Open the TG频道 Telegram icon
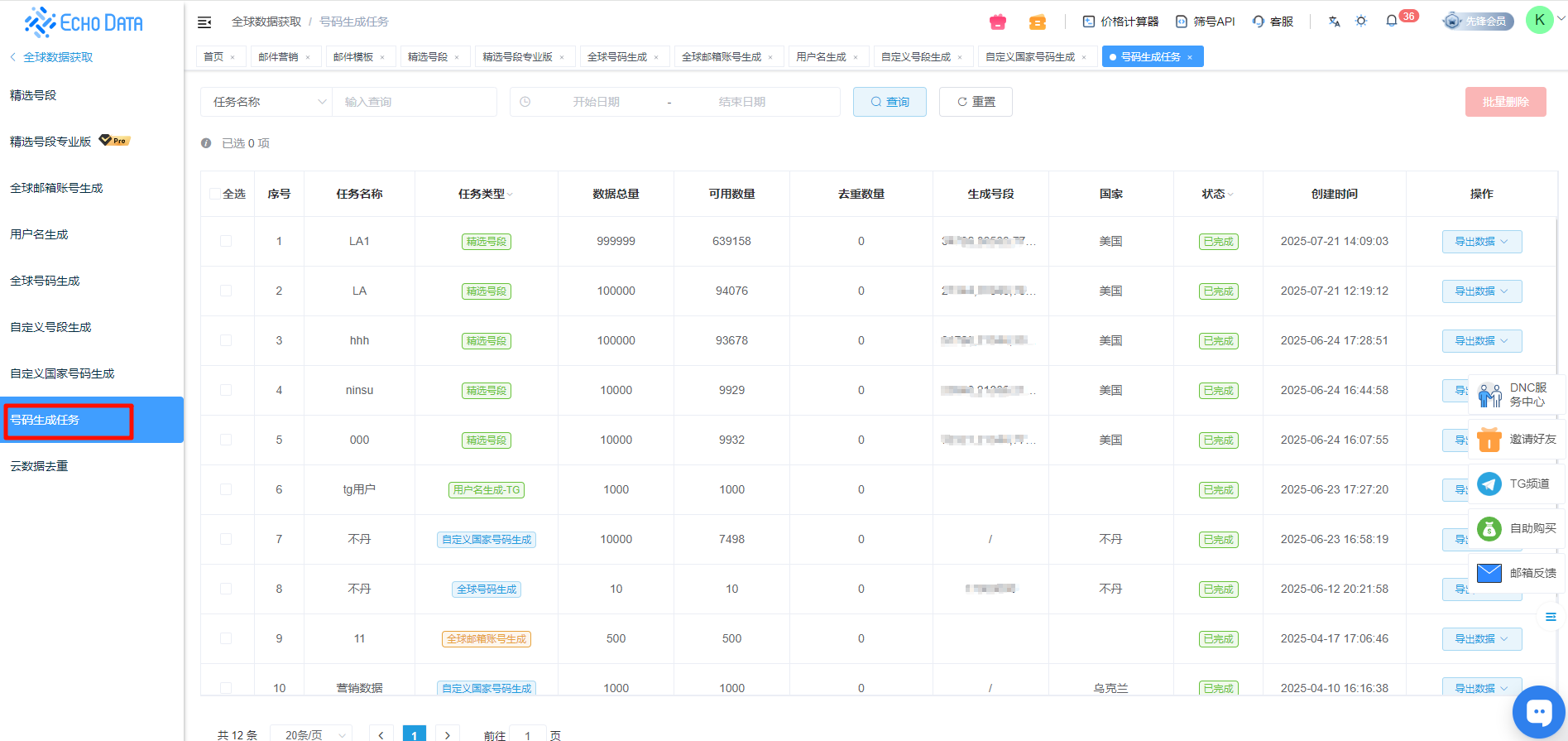The image size is (1568, 741). [1489, 484]
